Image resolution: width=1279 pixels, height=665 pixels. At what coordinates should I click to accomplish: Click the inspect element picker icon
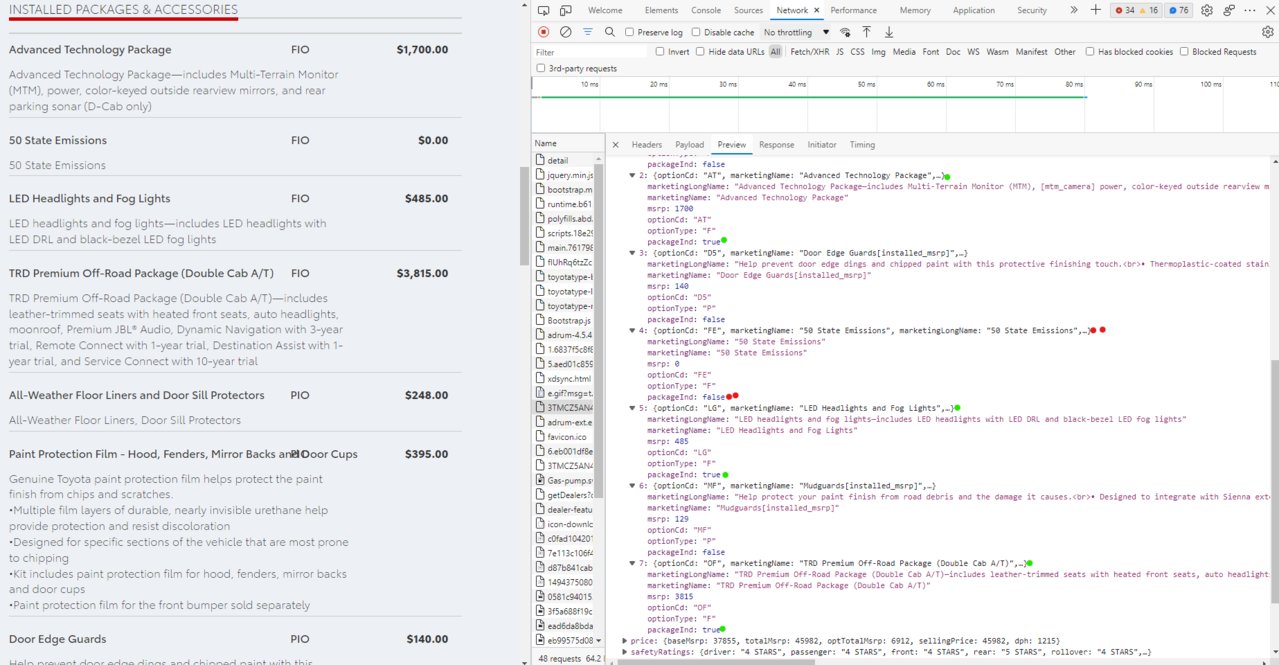click(x=544, y=10)
